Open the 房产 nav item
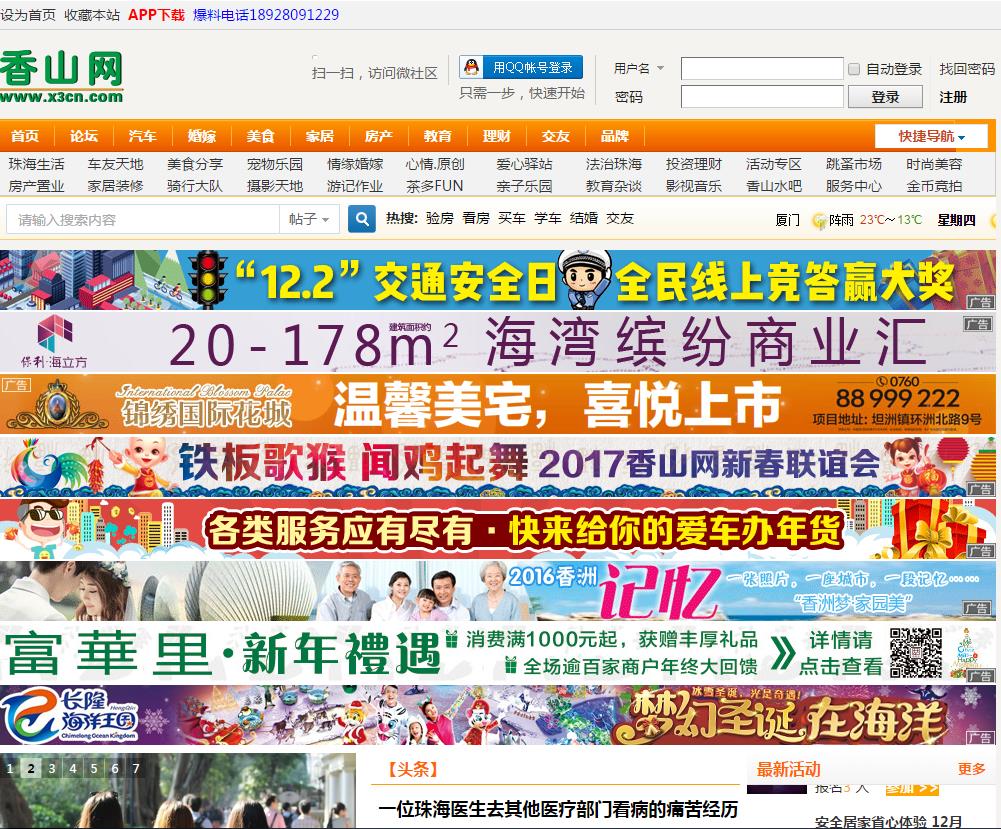1001x829 pixels. (379, 136)
